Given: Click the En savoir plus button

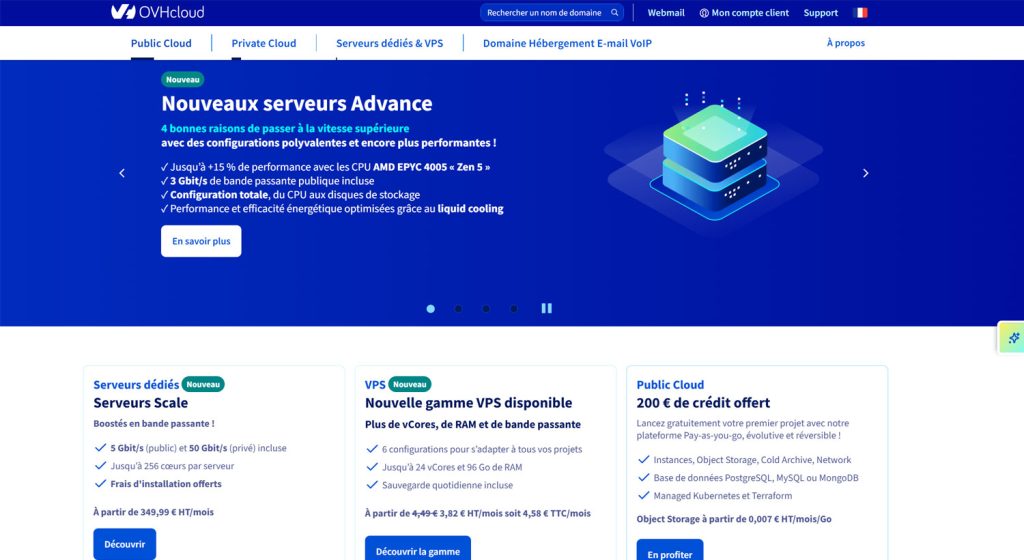Looking at the screenshot, I should 201,241.
